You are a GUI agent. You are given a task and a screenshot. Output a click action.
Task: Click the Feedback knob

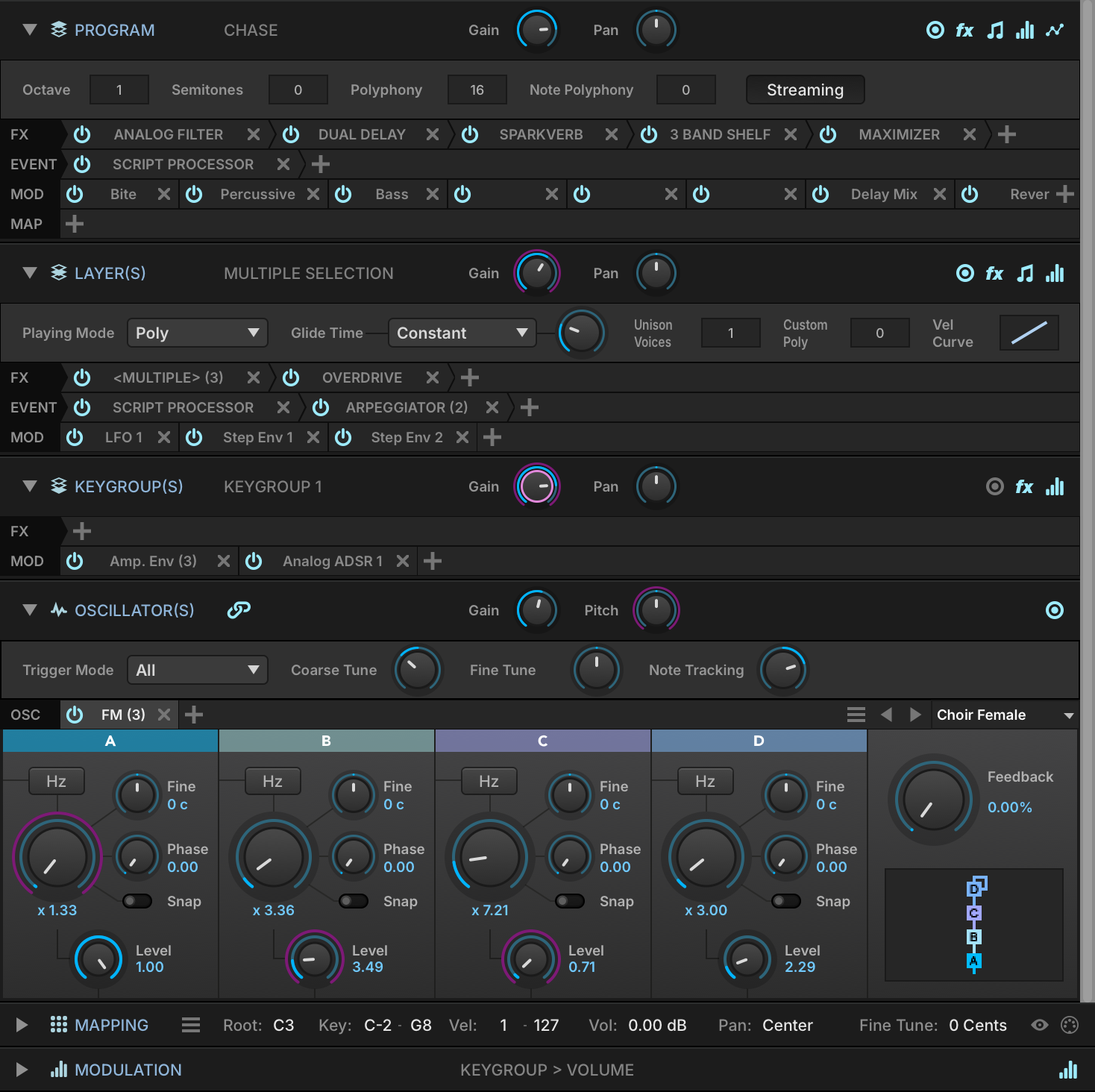[933, 800]
